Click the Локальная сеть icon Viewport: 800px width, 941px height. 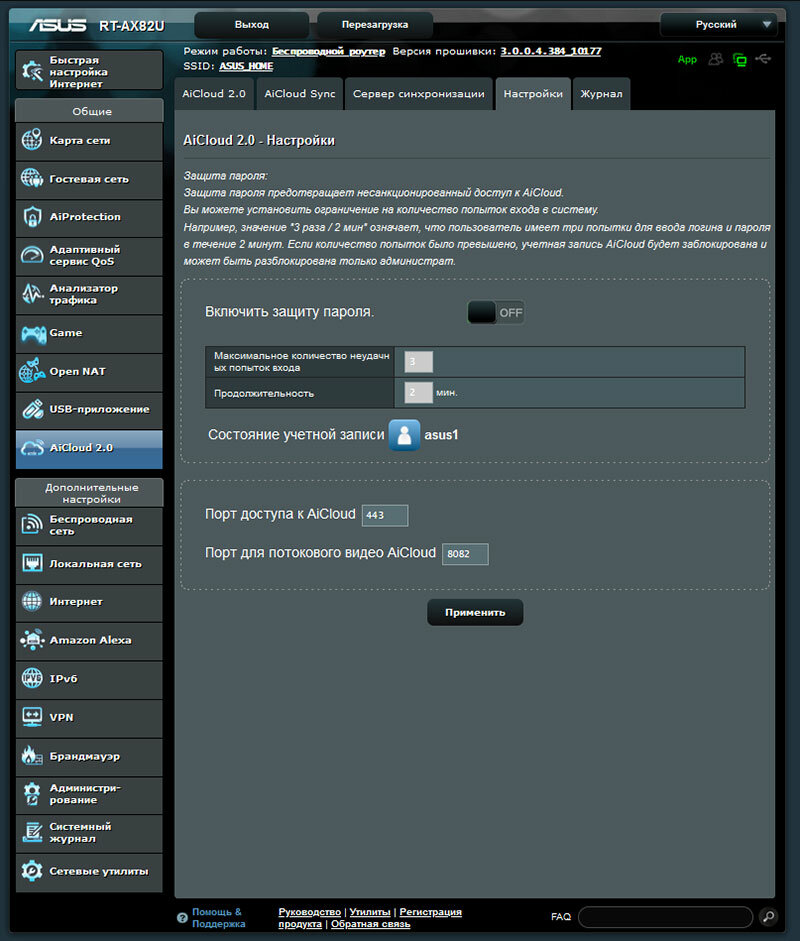pos(32,563)
